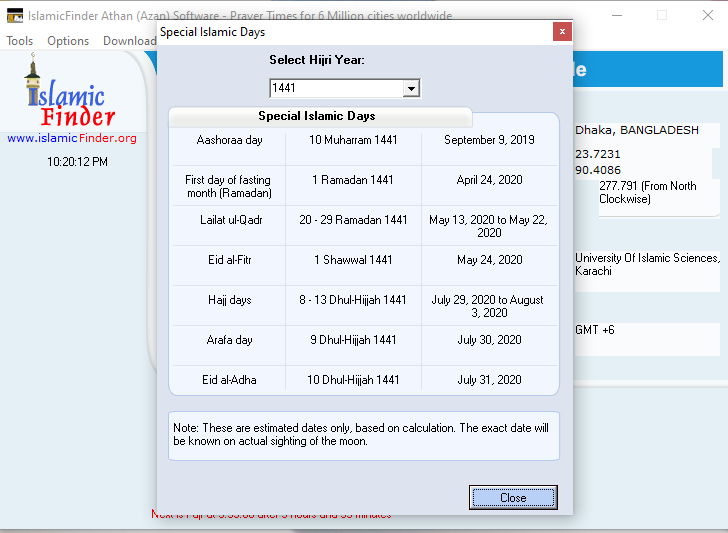Screen dimensions: 728x533
Task: Select the 20 - 29 Ramadan 1441 cell
Action: [353, 220]
